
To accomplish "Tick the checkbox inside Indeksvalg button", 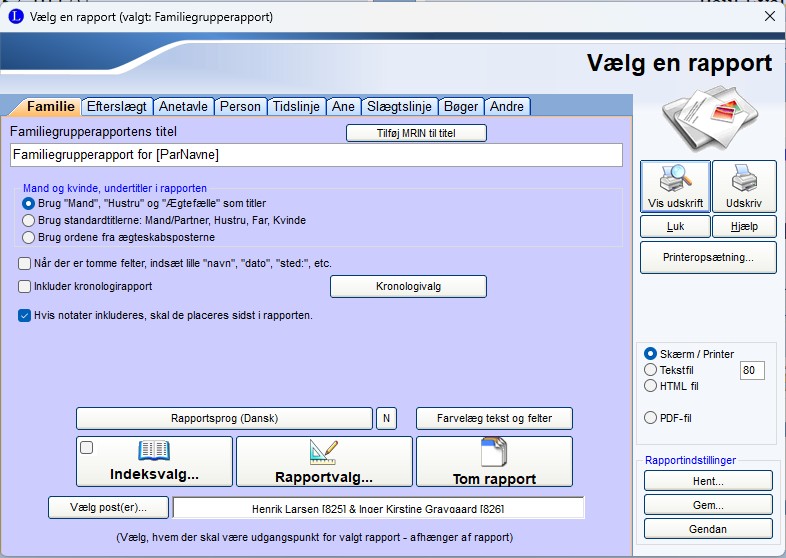I will pos(87,448).
